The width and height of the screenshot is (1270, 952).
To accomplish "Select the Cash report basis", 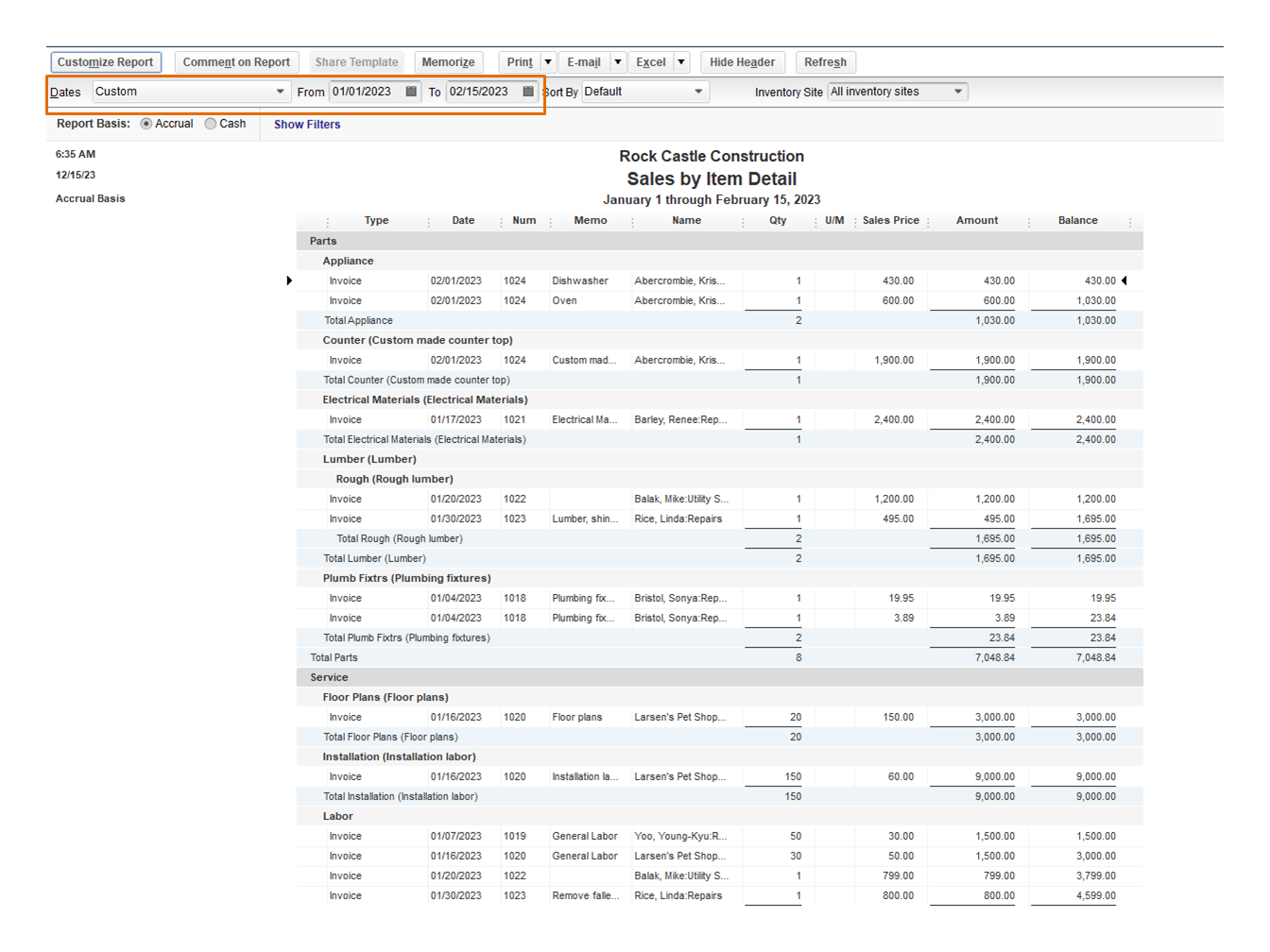I will 210,124.
